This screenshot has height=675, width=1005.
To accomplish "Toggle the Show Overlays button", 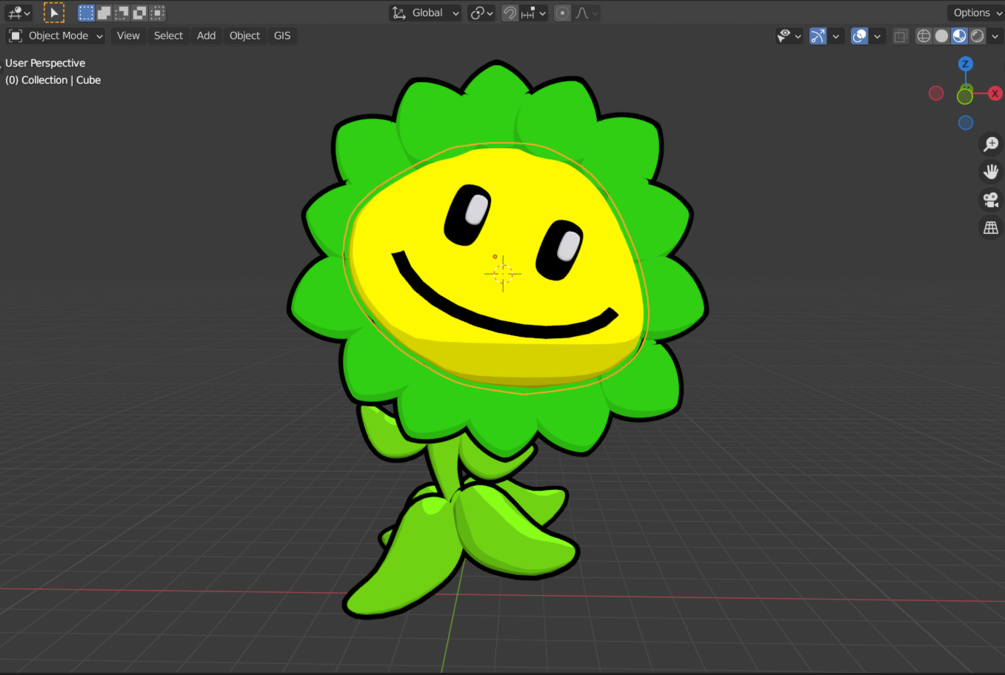I will (x=860, y=36).
